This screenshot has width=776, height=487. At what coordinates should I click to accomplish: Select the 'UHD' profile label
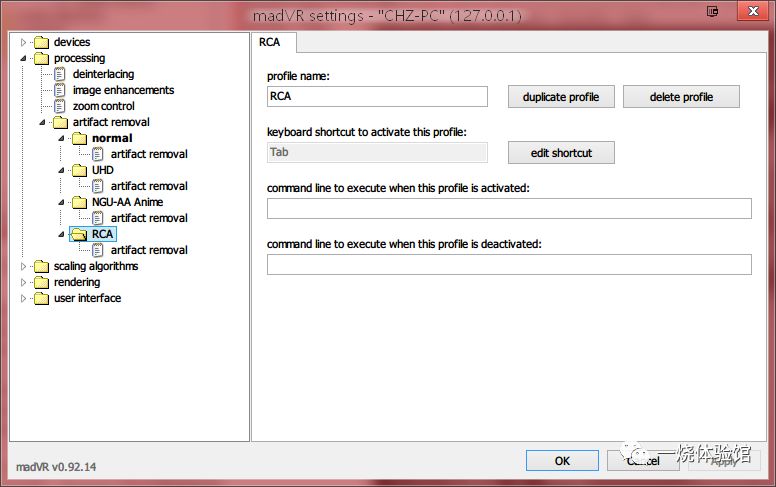pos(102,170)
